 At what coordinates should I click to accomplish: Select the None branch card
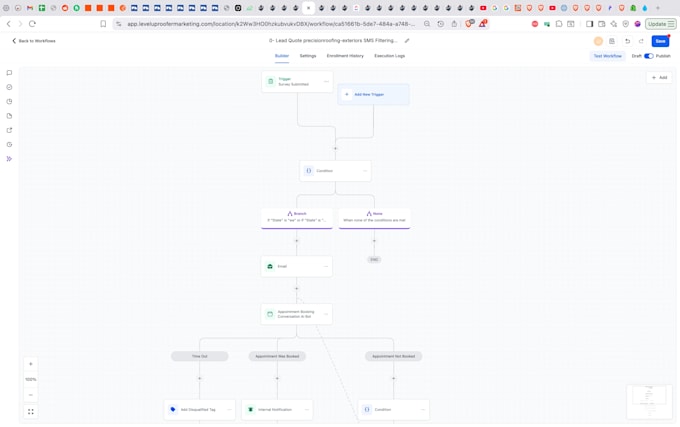point(374,218)
